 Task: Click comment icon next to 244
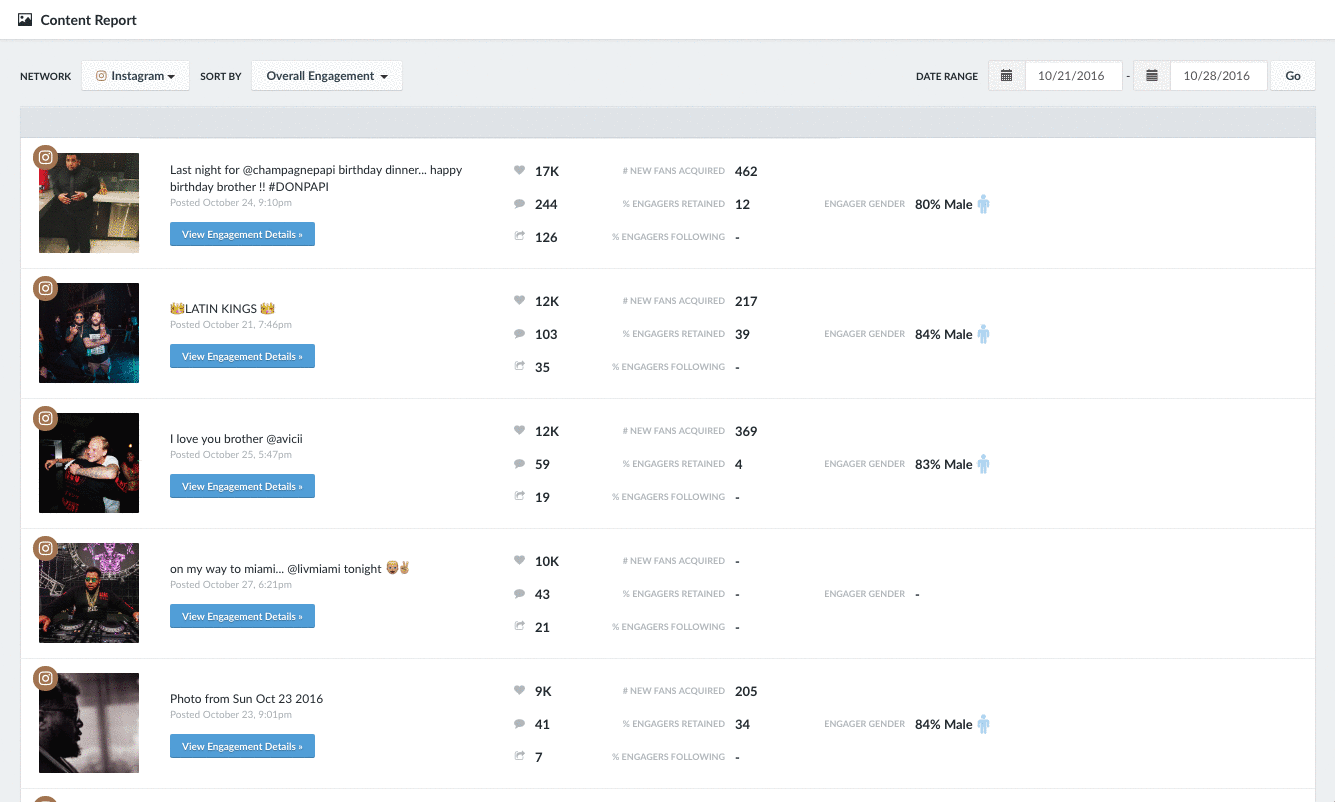[519, 203]
